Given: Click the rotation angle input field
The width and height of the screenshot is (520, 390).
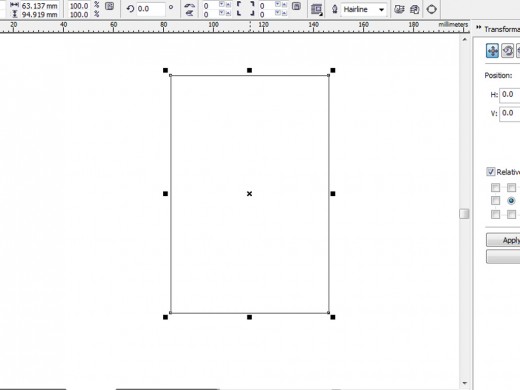Looking at the screenshot, I should point(151,9).
